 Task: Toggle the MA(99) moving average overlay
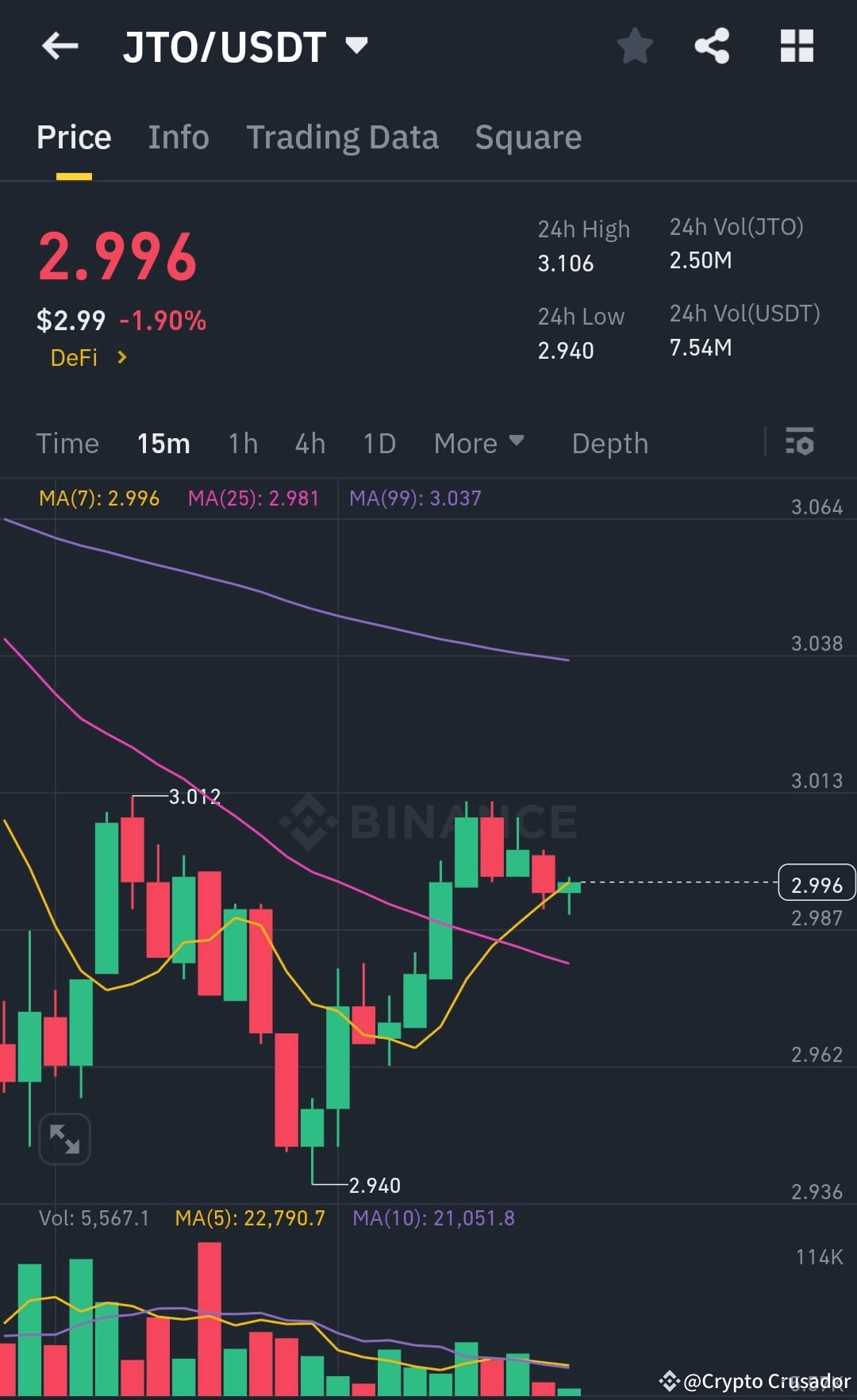tap(414, 498)
